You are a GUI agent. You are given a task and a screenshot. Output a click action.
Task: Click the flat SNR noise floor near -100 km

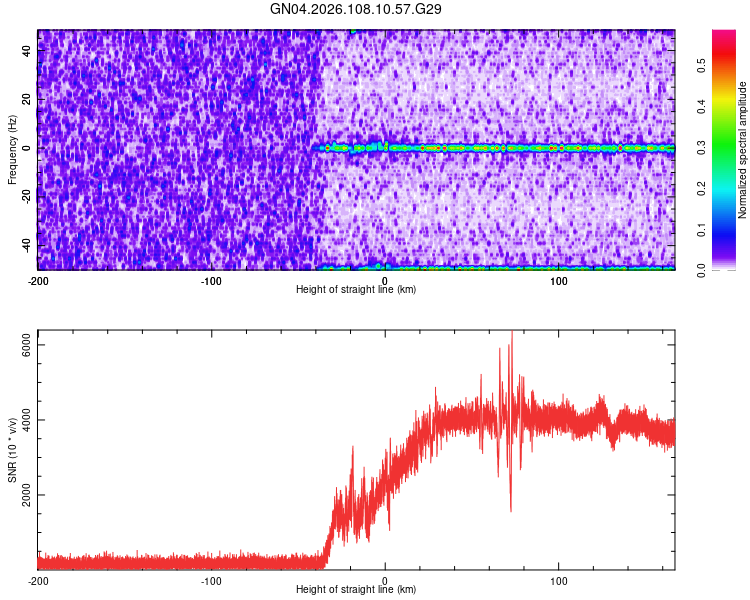coord(211,561)
